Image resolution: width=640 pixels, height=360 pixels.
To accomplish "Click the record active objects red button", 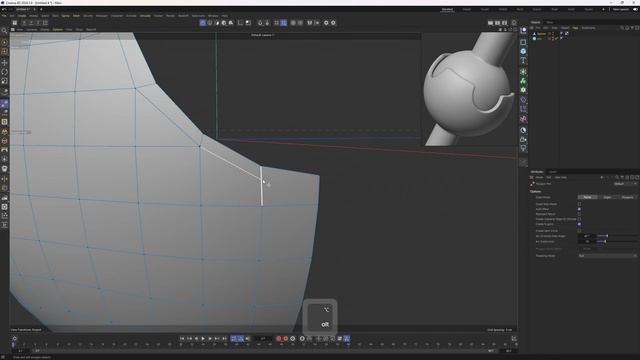I will (279, 338).
